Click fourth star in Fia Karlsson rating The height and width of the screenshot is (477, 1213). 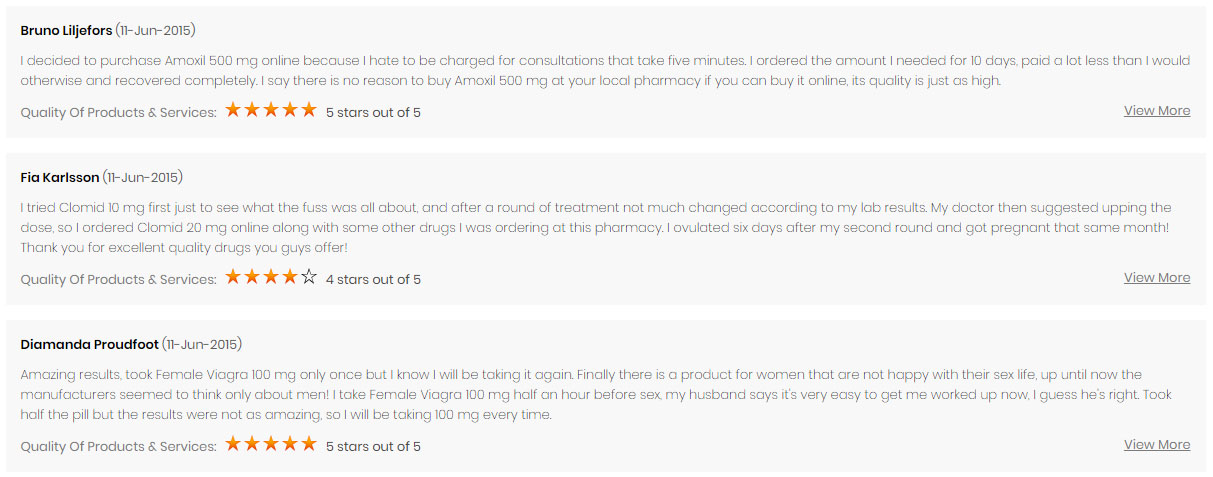(290, 277)
